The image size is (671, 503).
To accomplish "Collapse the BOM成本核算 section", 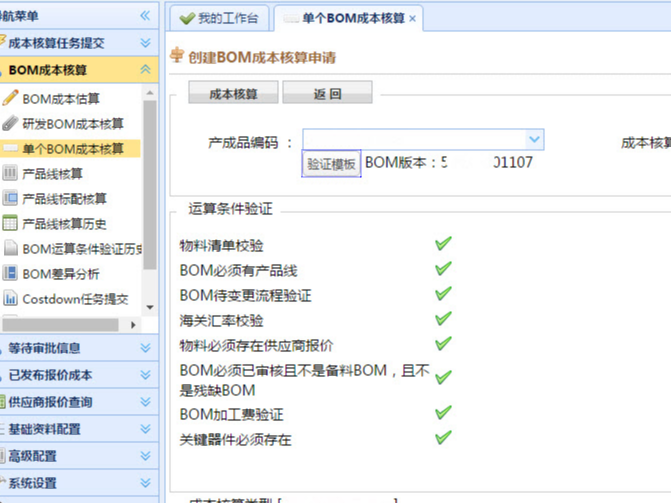I will [145, 69].
